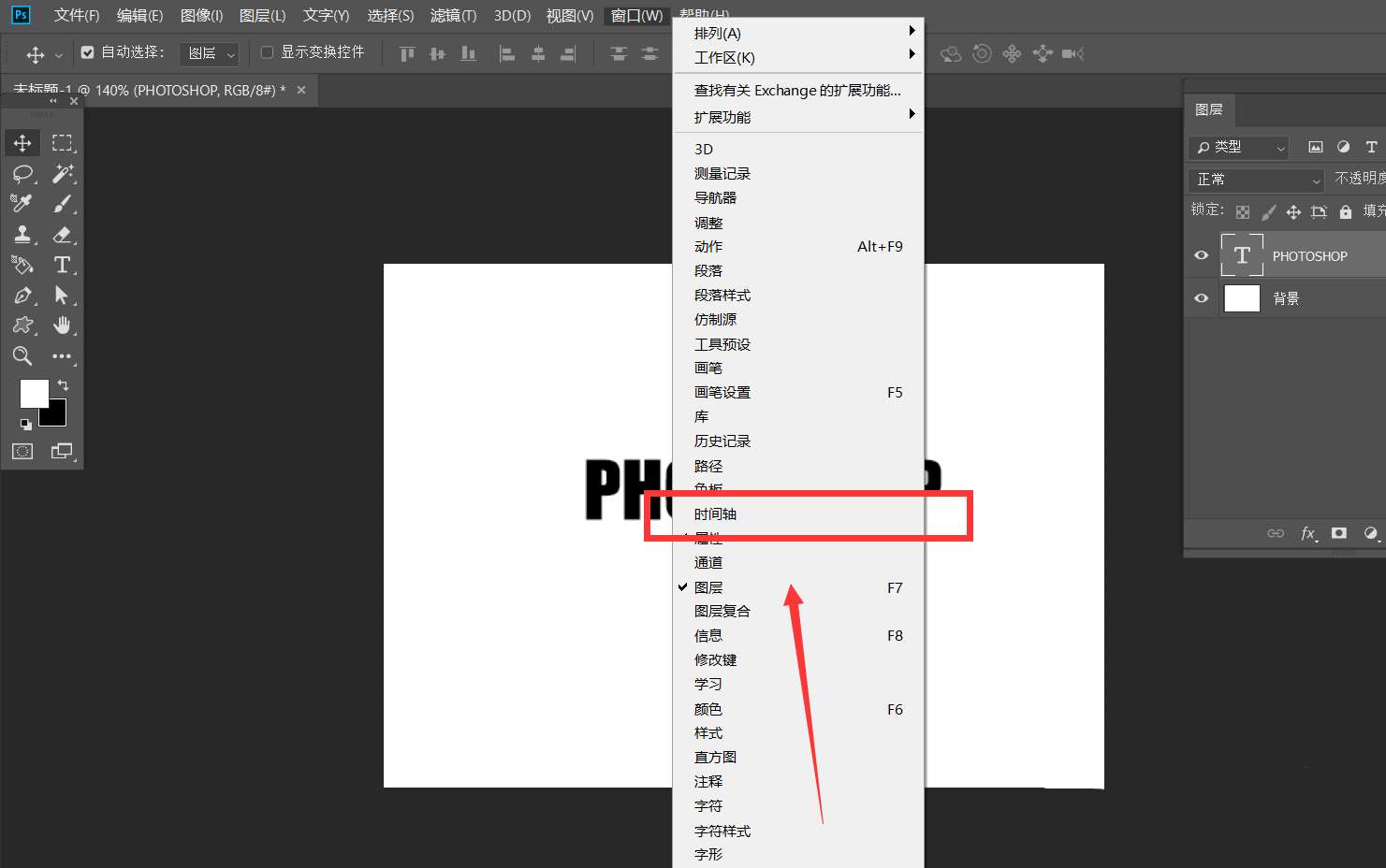Open the 滤镜(T) menu
Screen dimensions: 1386x868
[x=453, y=16]
